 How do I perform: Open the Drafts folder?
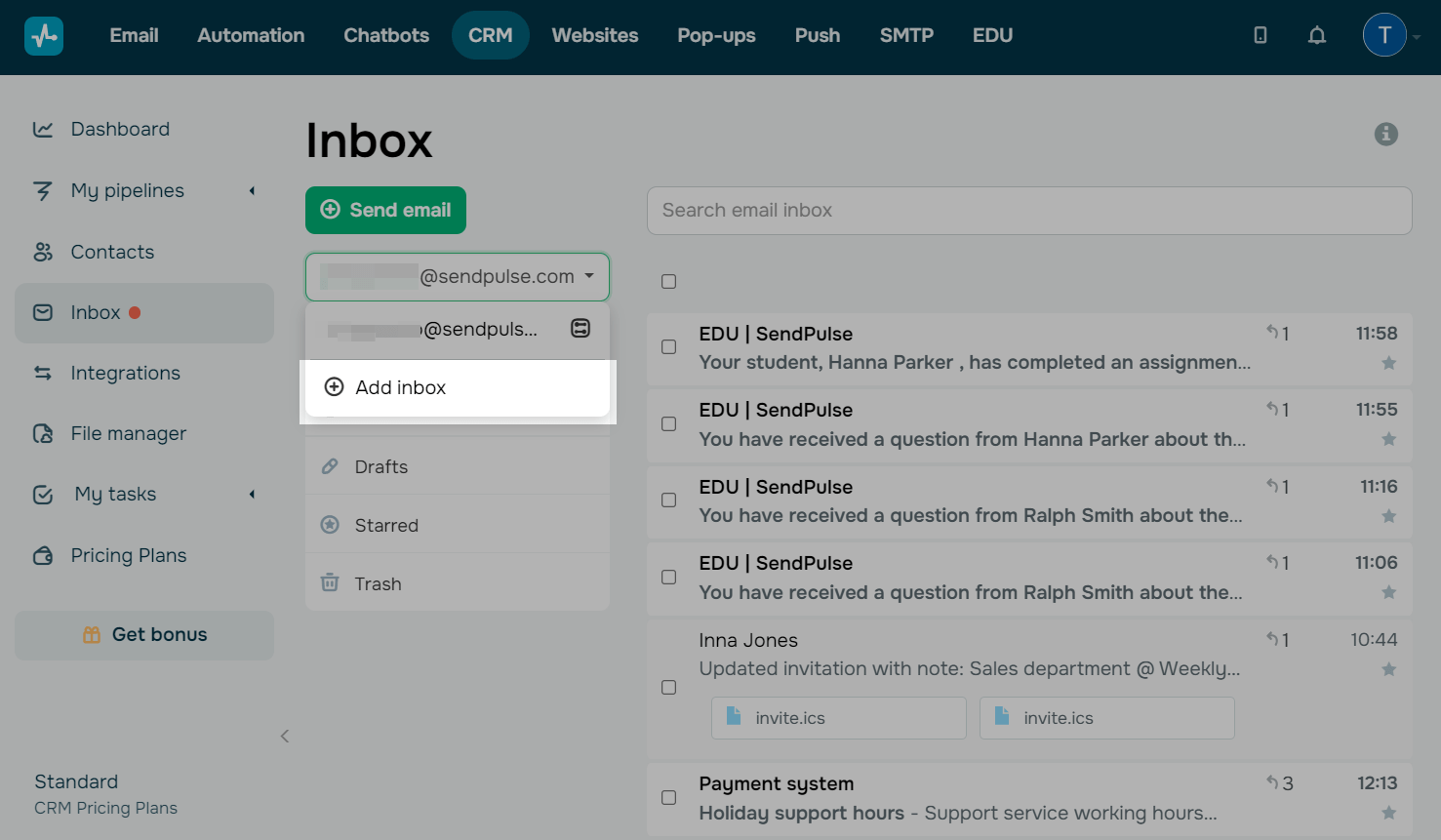[x=458, y=466]
